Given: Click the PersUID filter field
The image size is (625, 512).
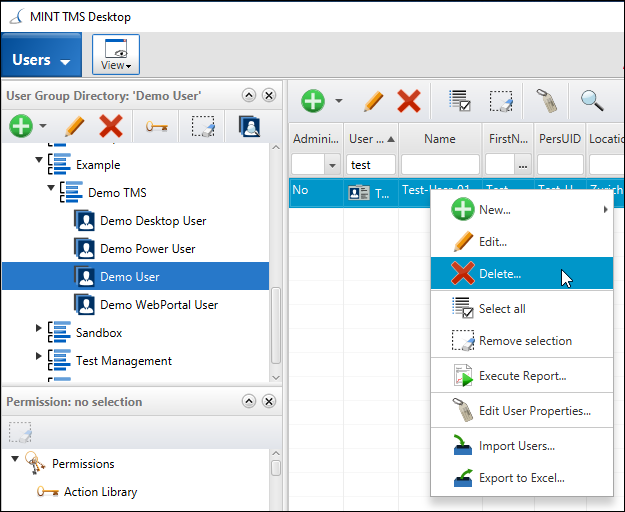Looking at the screenshot, I should 560,165.
